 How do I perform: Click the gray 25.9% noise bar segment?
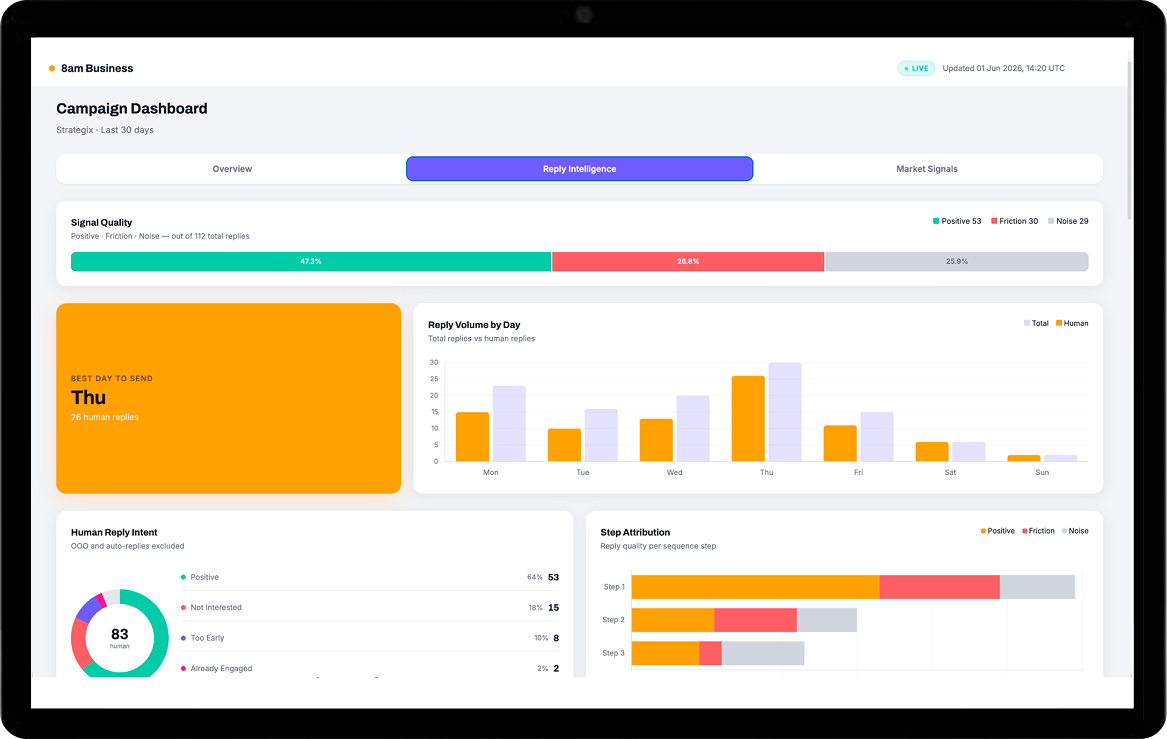(956, 261)
